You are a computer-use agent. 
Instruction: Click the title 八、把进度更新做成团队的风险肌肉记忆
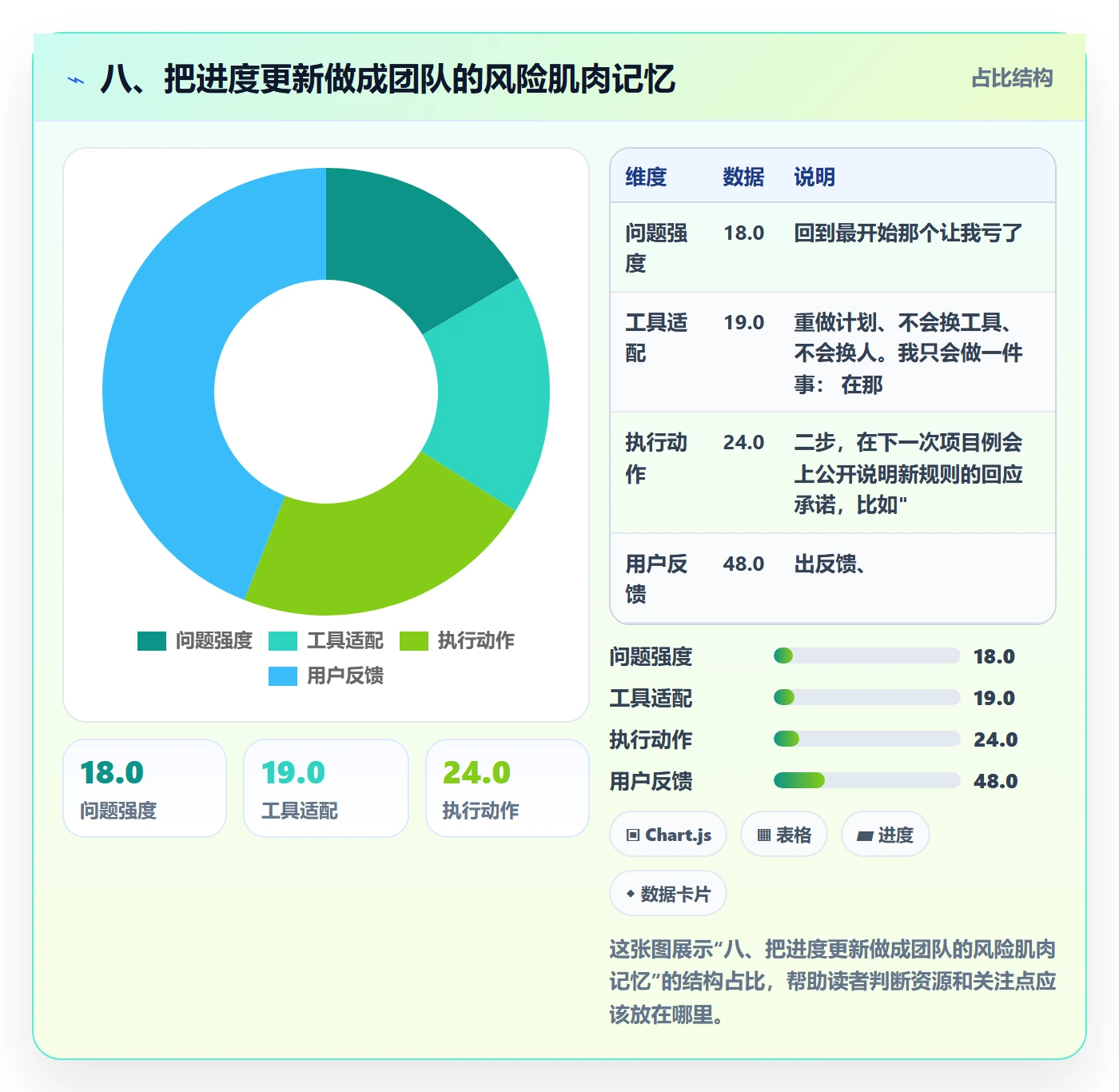point(388,79)
